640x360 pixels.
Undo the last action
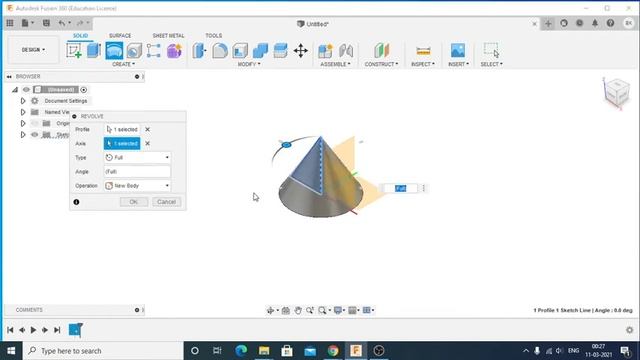(x=62, y=23)
